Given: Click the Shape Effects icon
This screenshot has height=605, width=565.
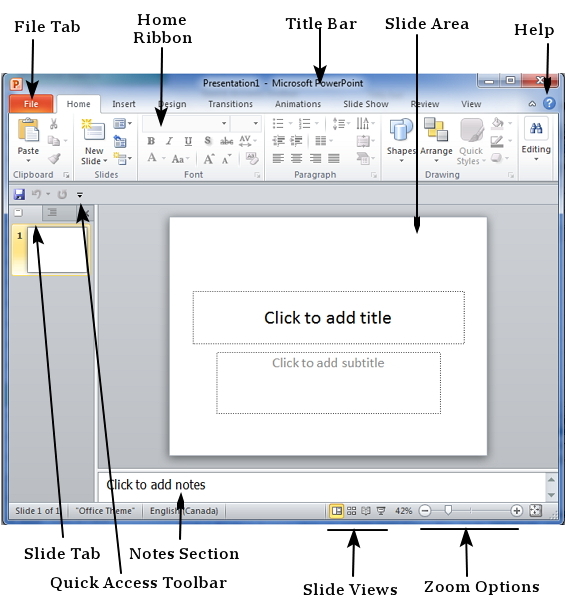Looking at the screenshot, I should pyautogui.click(x=496, y=158).
